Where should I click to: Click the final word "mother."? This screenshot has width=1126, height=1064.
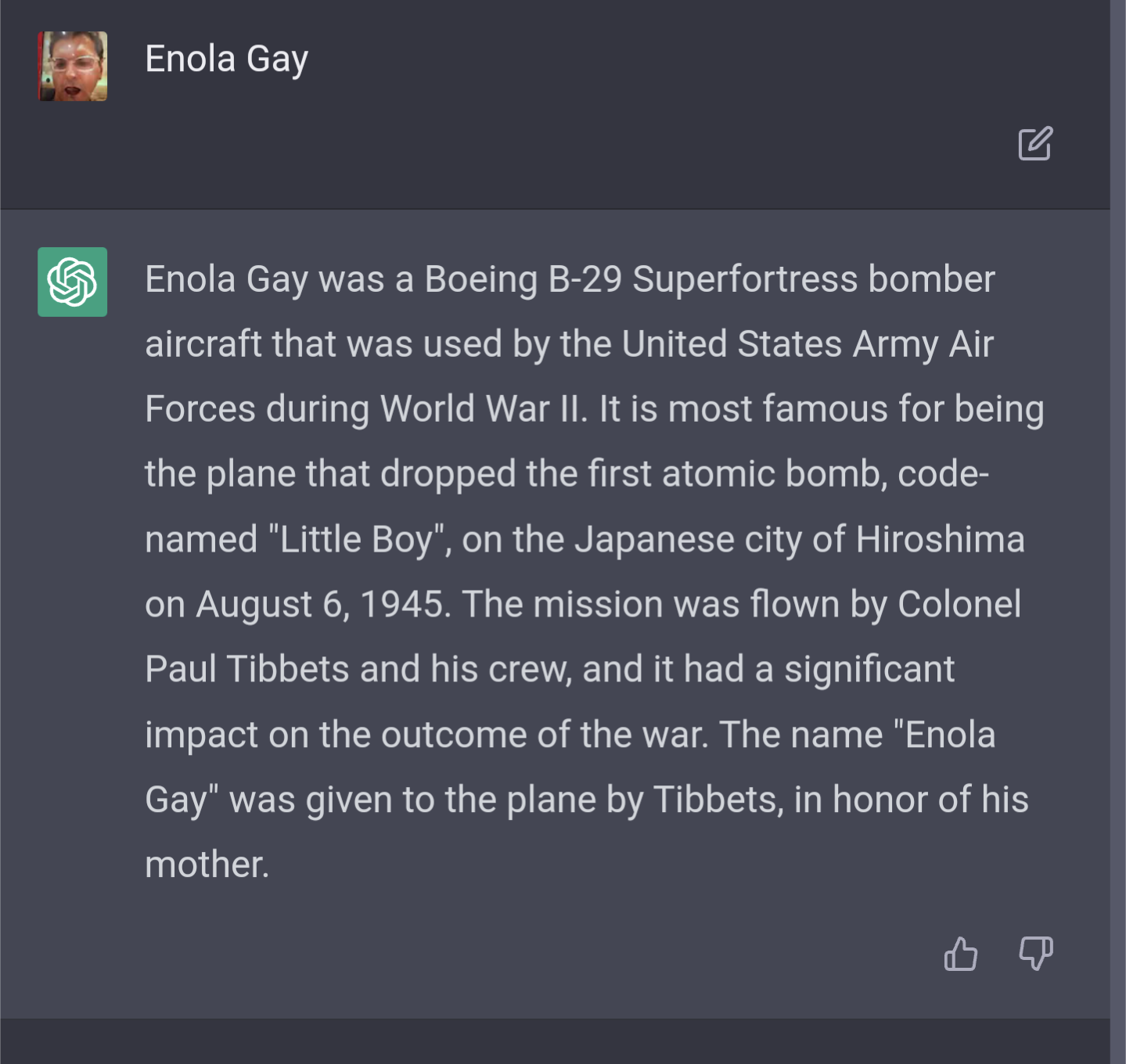tap(207, 864)
